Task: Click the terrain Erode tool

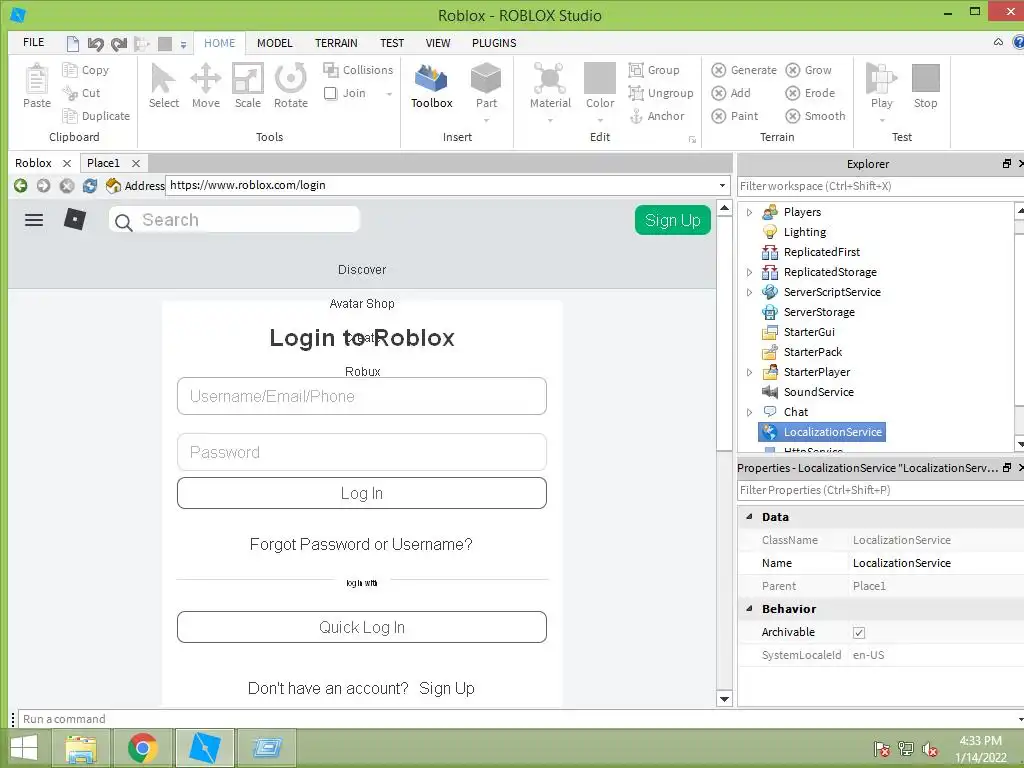Action: [x=810, y=93]
